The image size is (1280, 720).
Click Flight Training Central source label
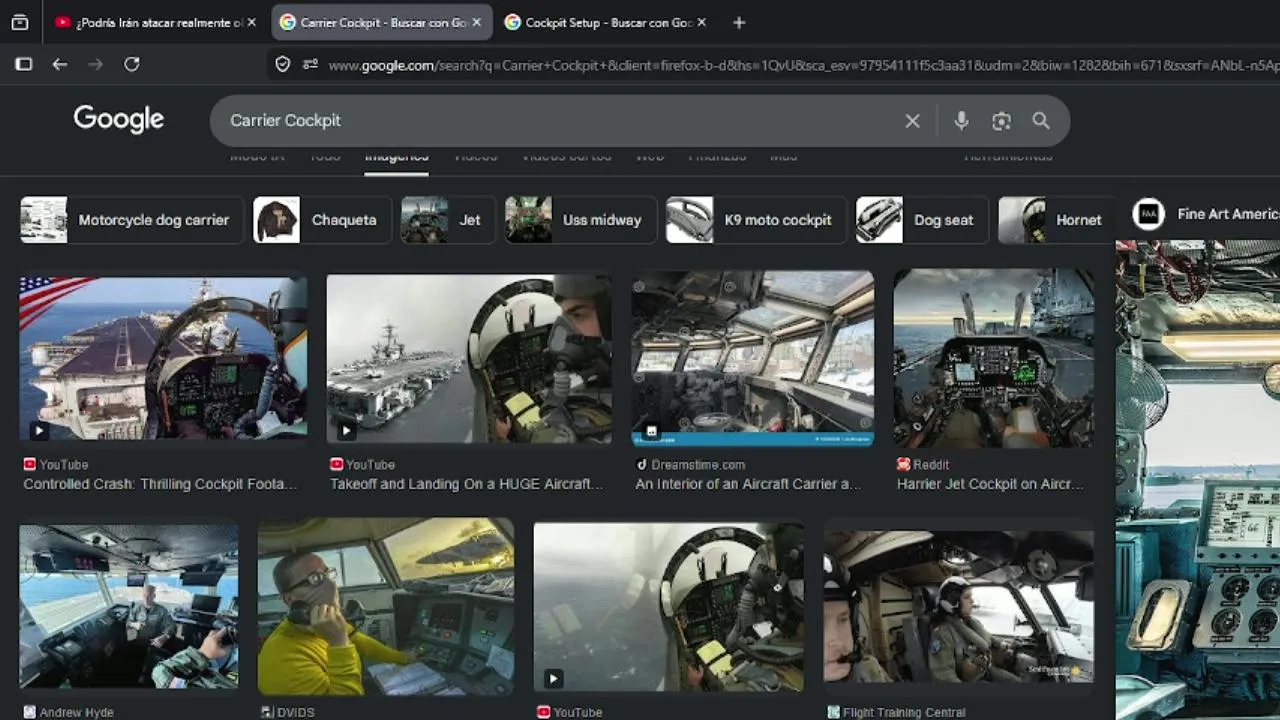tap(904, 712)
